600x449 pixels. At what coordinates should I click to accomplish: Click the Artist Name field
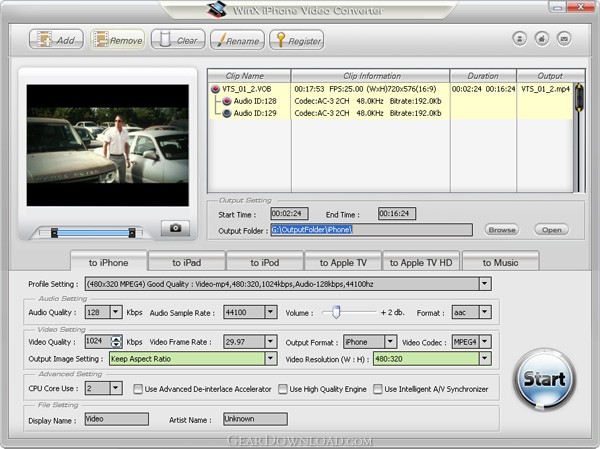(x=255, y=419)
